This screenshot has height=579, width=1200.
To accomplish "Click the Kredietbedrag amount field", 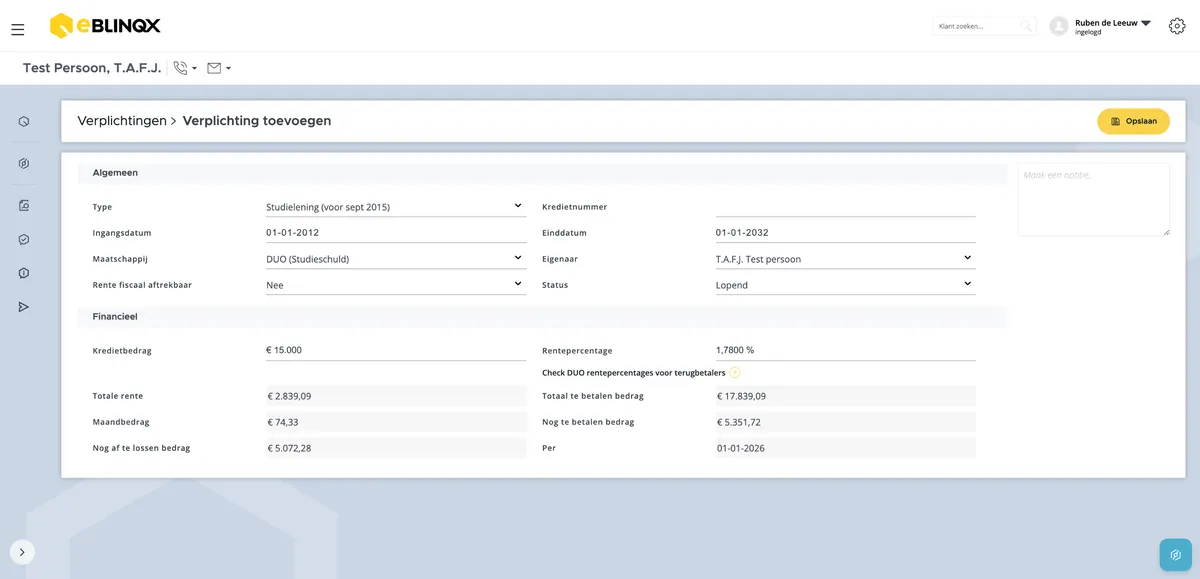I will tap(396, 350).
